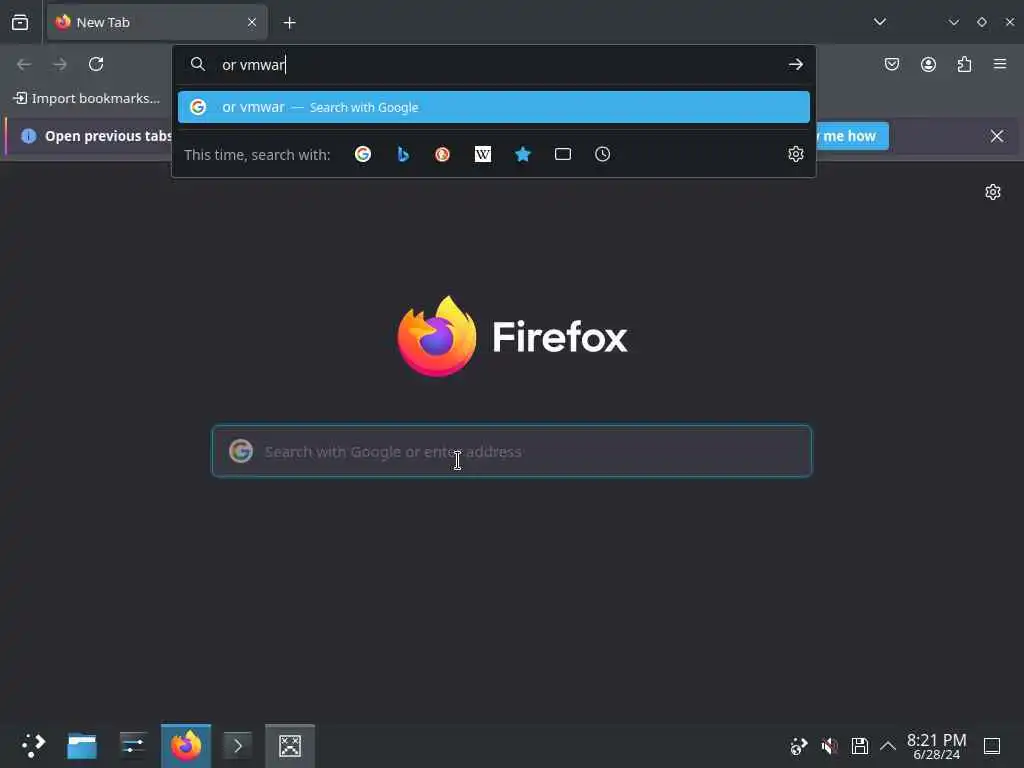Screen dimensions: 1024x768
Task: Expand hidden system tray icons arrow
Action: (888, 746)
